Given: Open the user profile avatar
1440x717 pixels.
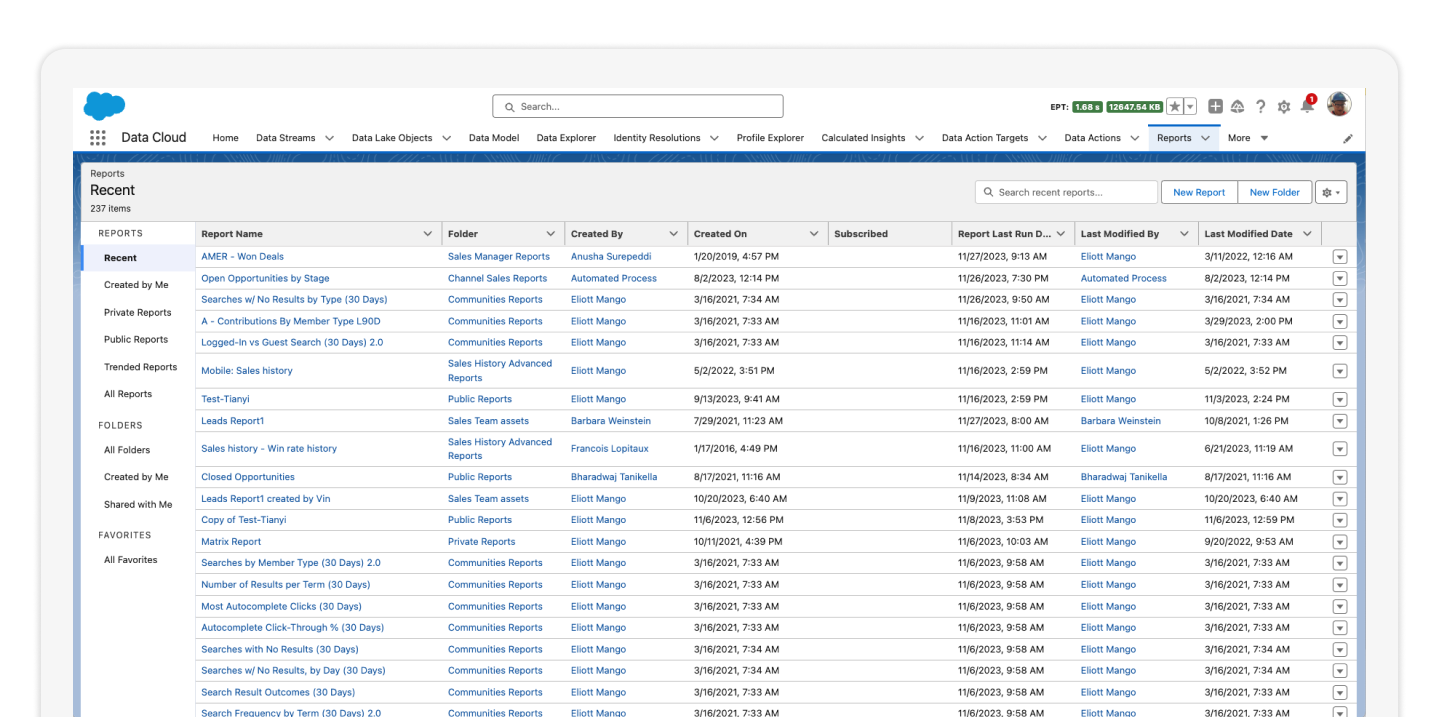Looking at the screenshot, I should [x=1339, y=104].
